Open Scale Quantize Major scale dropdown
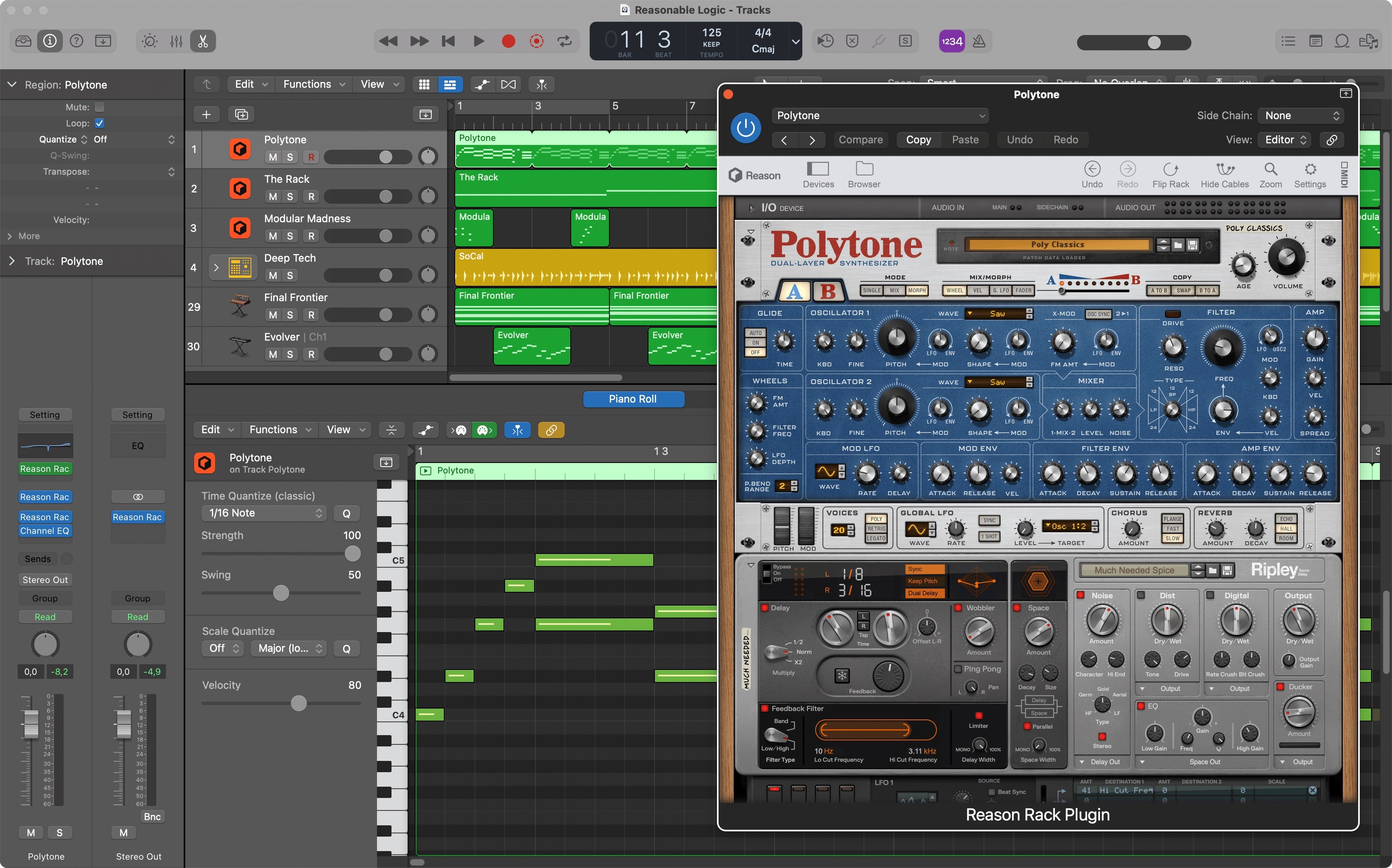 click(288, 648)
